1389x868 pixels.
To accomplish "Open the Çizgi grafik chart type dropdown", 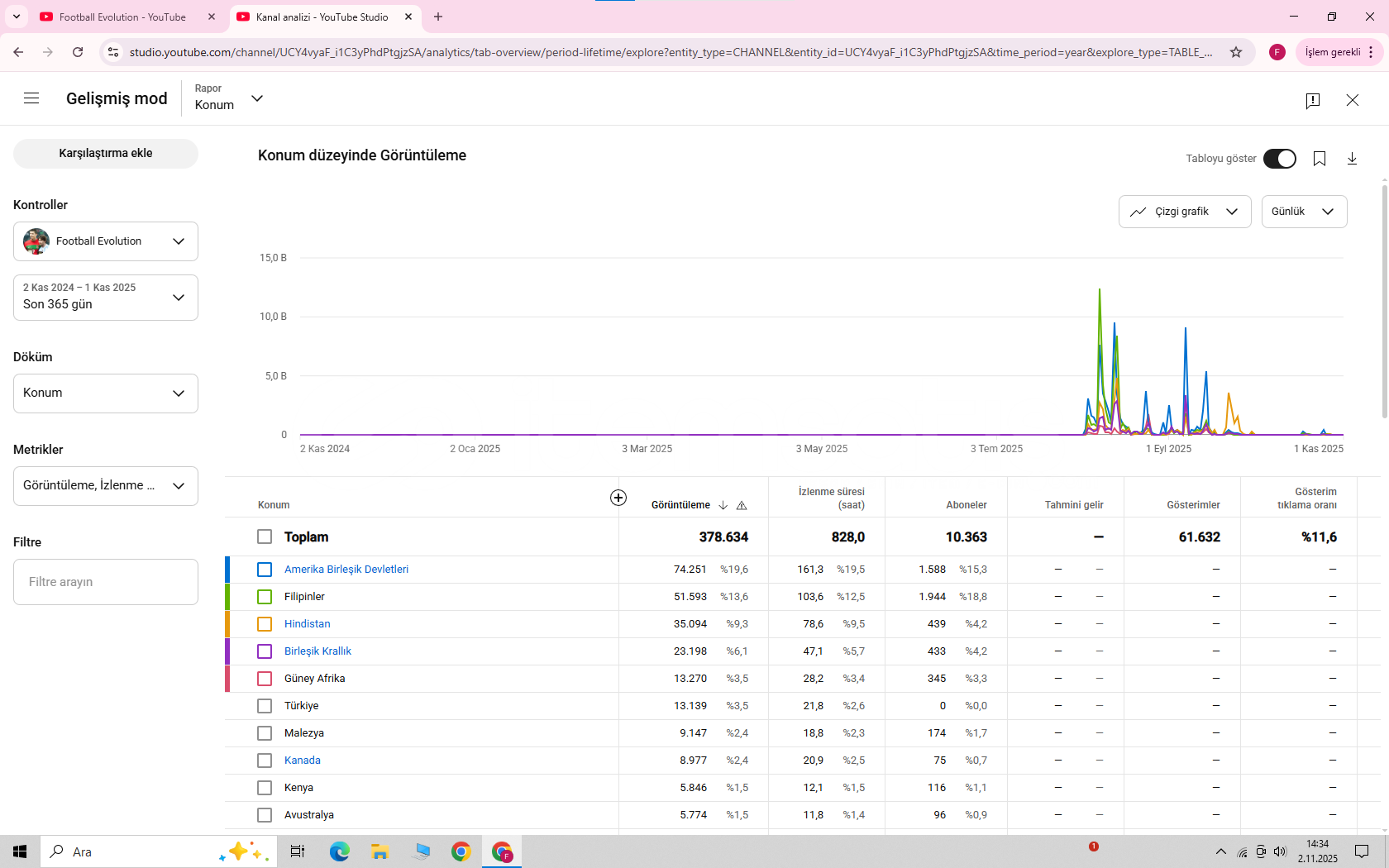I will (x=1184, y=212).
